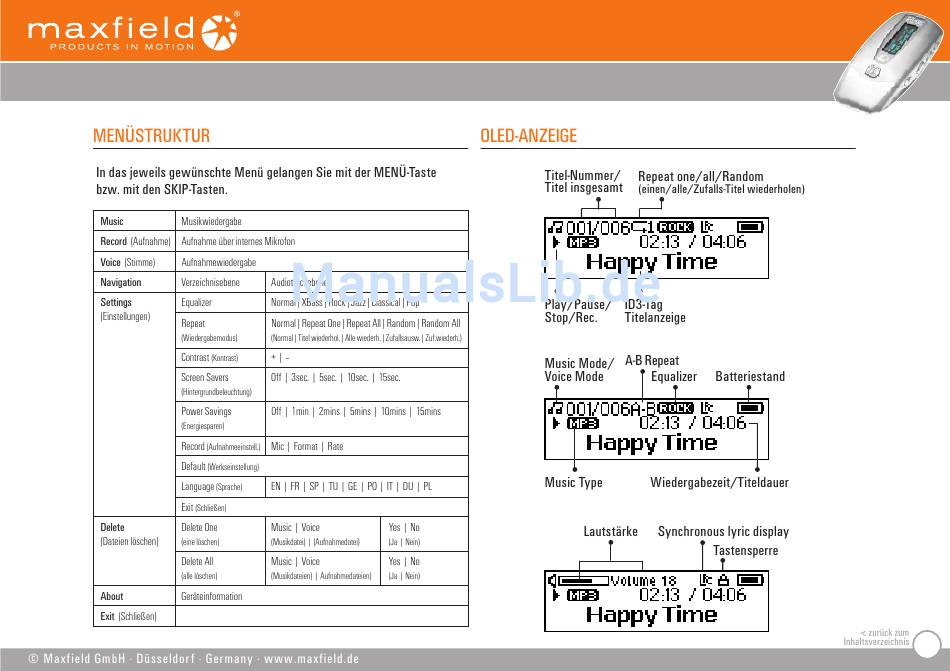Viewport: 950px width, 671px height.
Task: Select 'Off | 3sec. | 5sec. | 10sec. | 15sec.' cell
Action: [367, 385]
